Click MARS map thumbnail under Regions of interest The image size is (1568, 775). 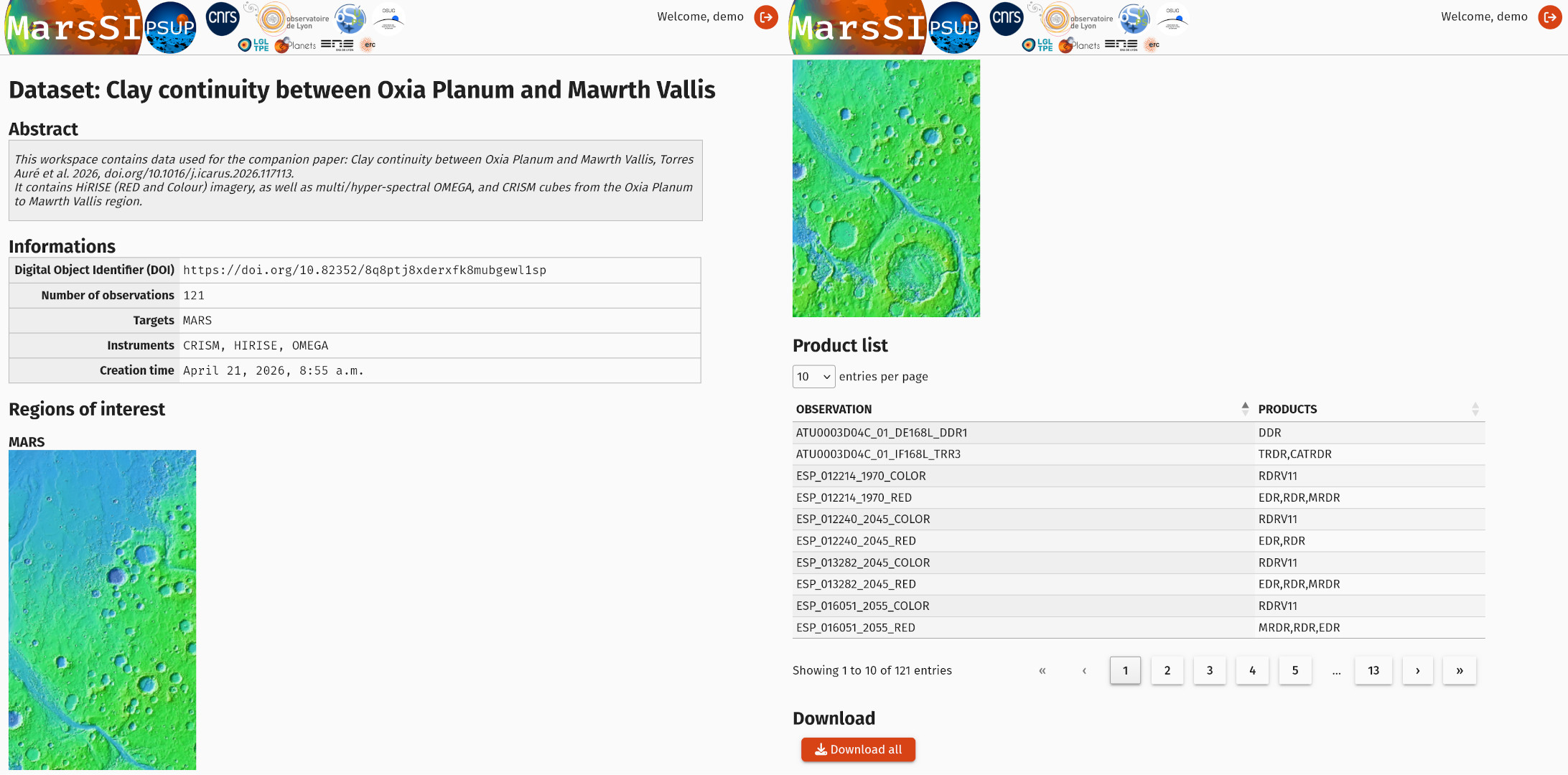click(x=102, y=610)
